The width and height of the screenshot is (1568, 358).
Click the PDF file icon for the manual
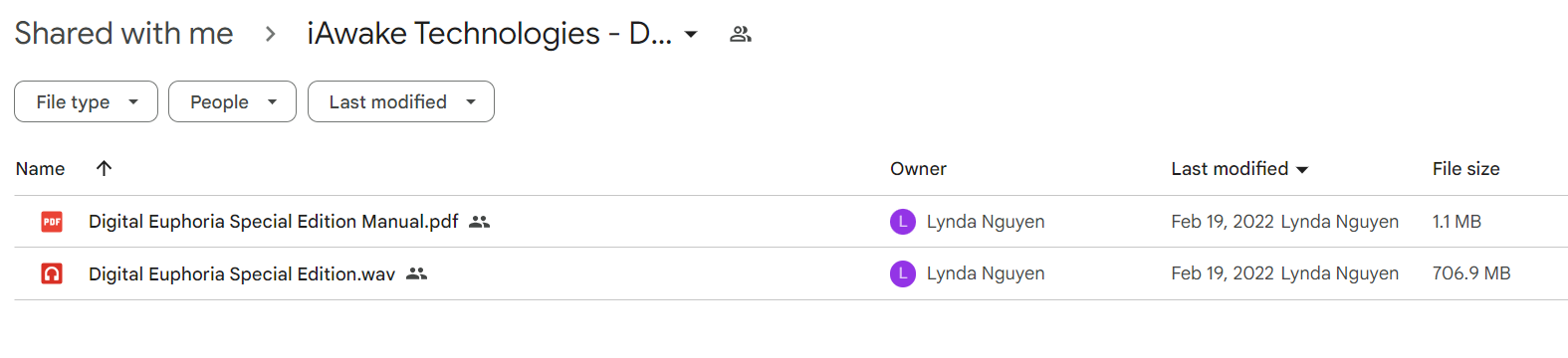click(x=52, y=222)
